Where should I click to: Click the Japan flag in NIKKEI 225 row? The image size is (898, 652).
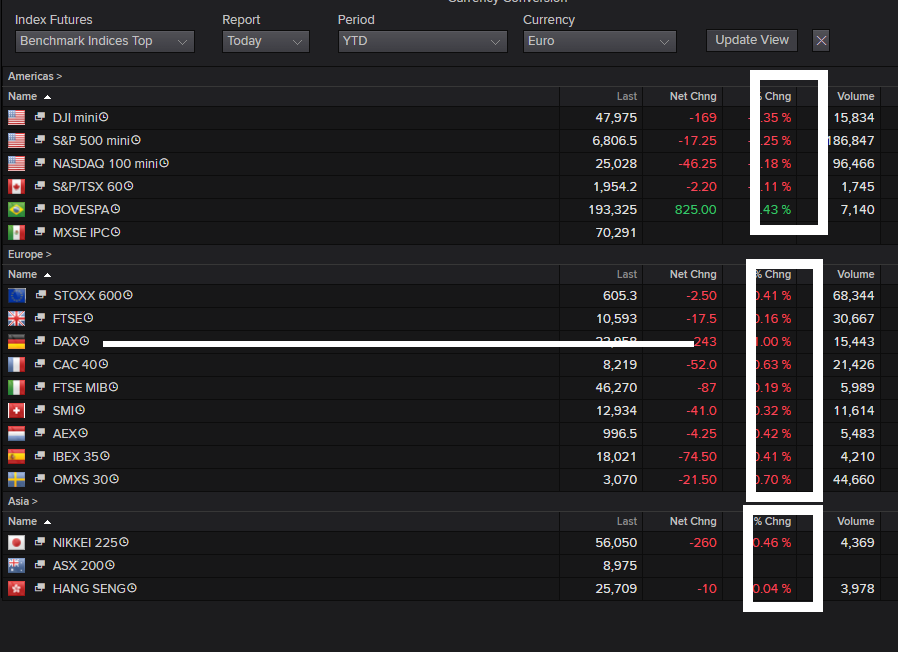point(16,542)
